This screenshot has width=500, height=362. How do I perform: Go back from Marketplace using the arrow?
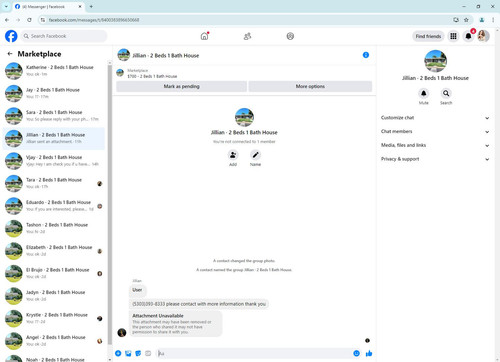[10, 54]
